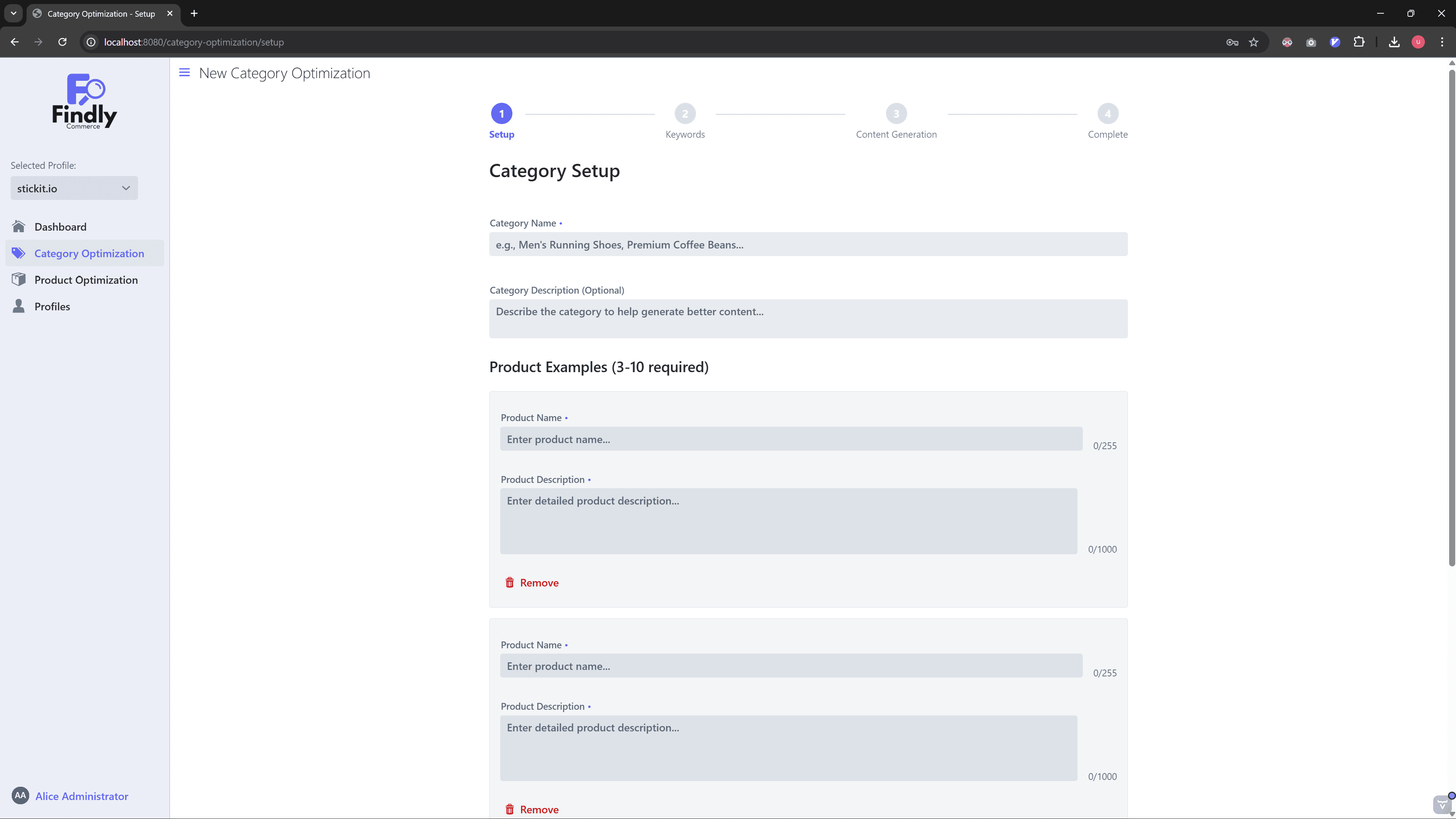Click the Profiles person icon
This screenshot has height=819, width=1456.
pyautogui.click(x=19, y=307)
